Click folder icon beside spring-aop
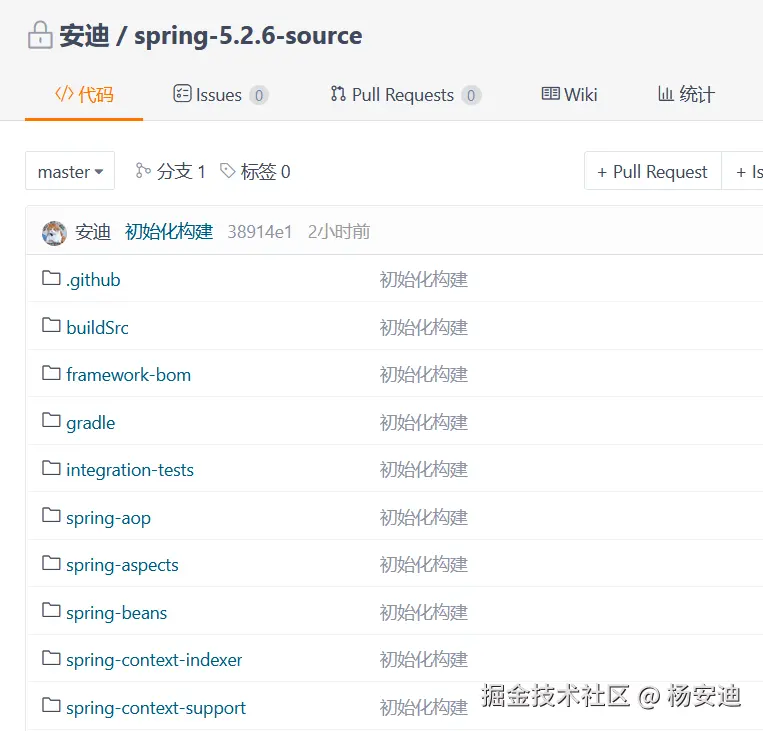763x731 pixels. (51, 515)
